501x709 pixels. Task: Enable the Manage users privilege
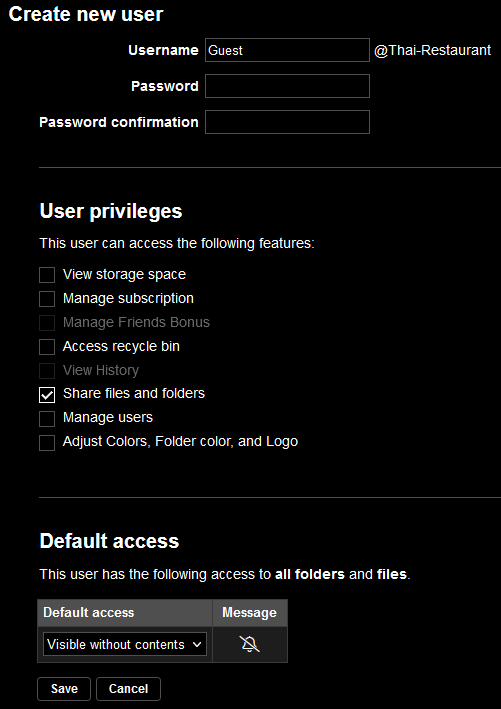pos(47,418)
